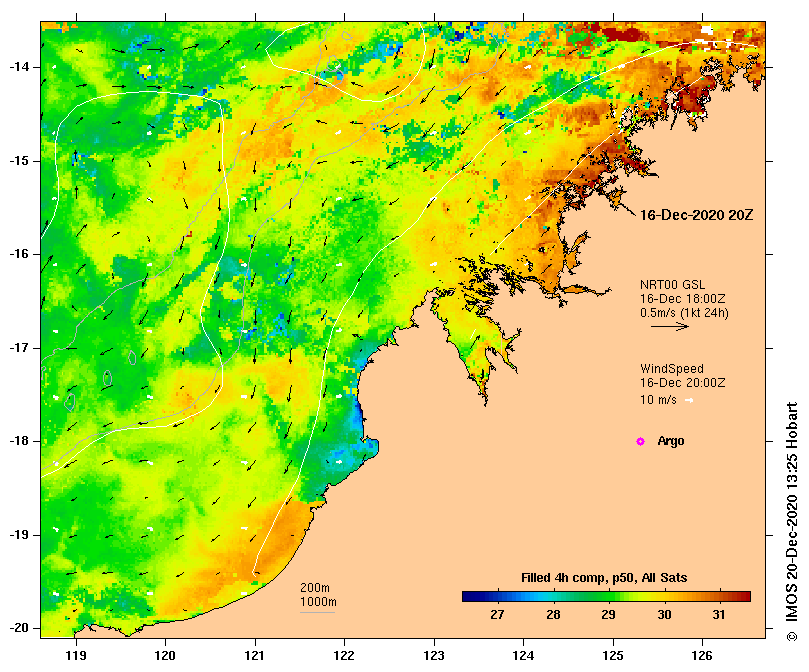Click the '1000m' depth contour label
This screenshot has height=672, width=809.
pos(318,602)
